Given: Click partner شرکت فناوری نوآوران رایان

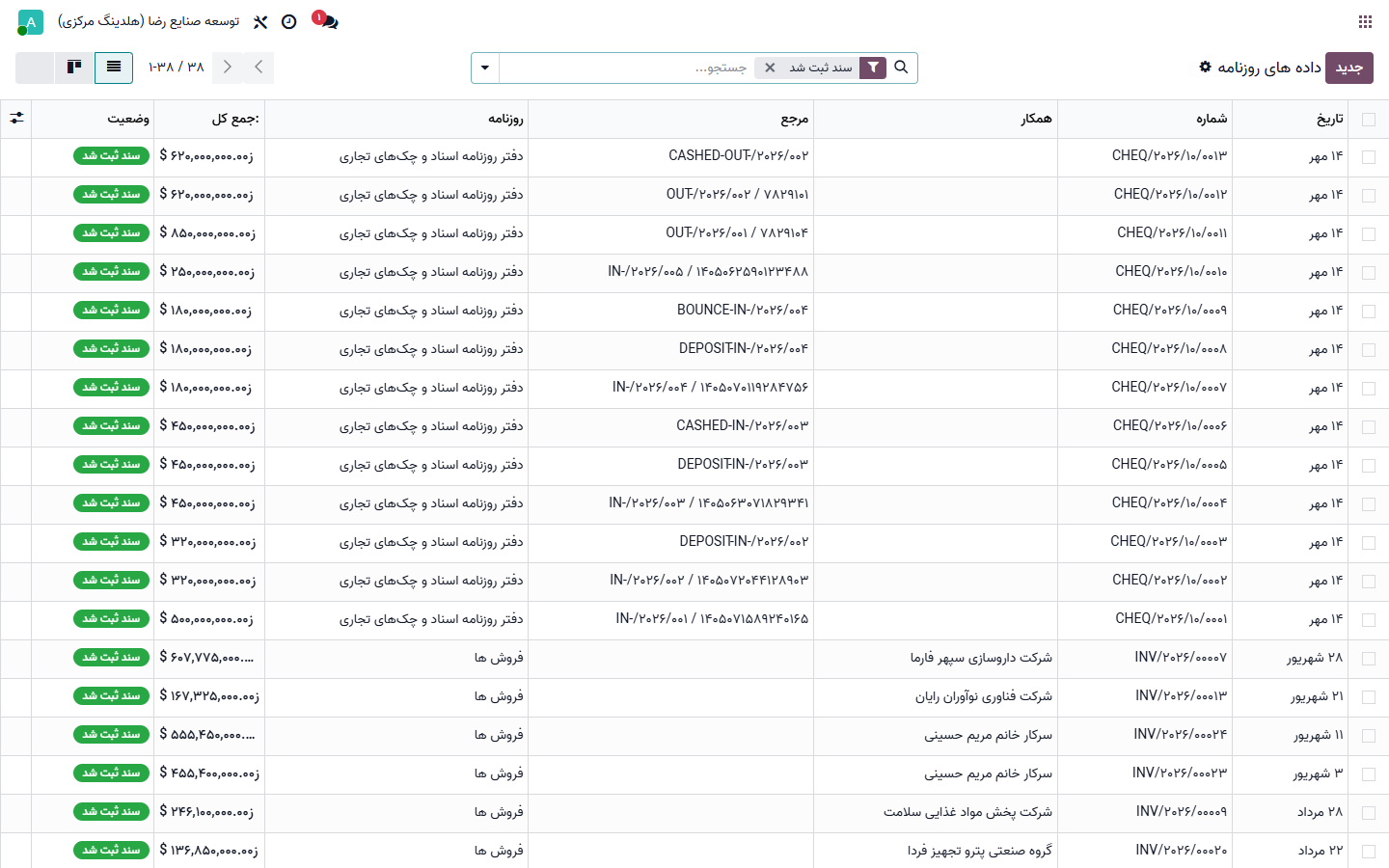Looking at the screenshot, I should pyautogui.click(x=984, y=696).
